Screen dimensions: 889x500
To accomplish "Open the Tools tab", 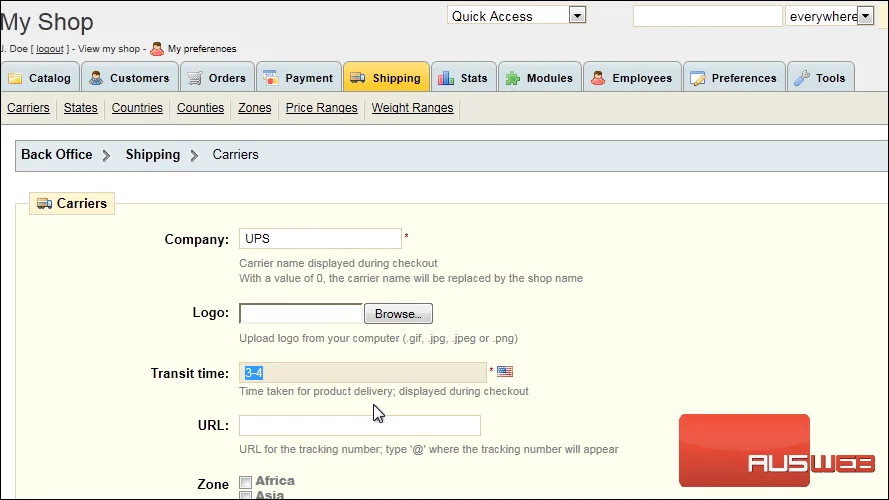I will [820, 77].
